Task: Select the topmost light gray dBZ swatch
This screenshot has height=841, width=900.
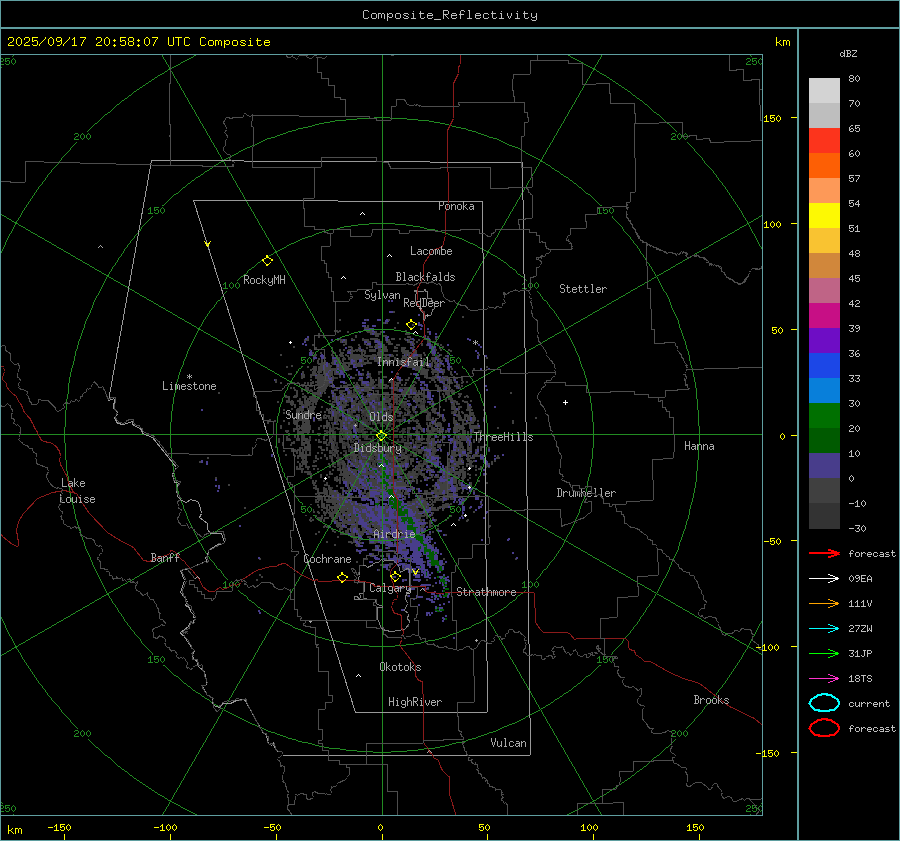Action: [824, 91]
